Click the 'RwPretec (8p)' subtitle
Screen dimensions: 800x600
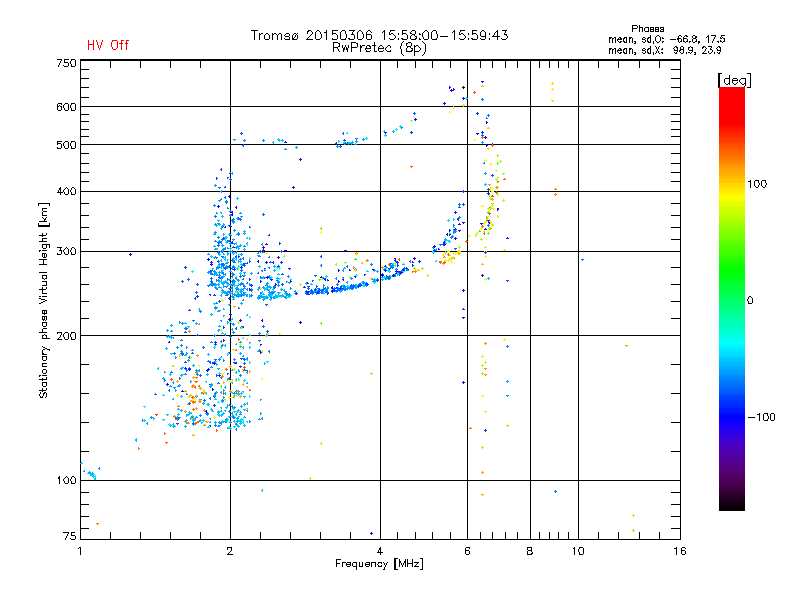(x=379, y=48)
